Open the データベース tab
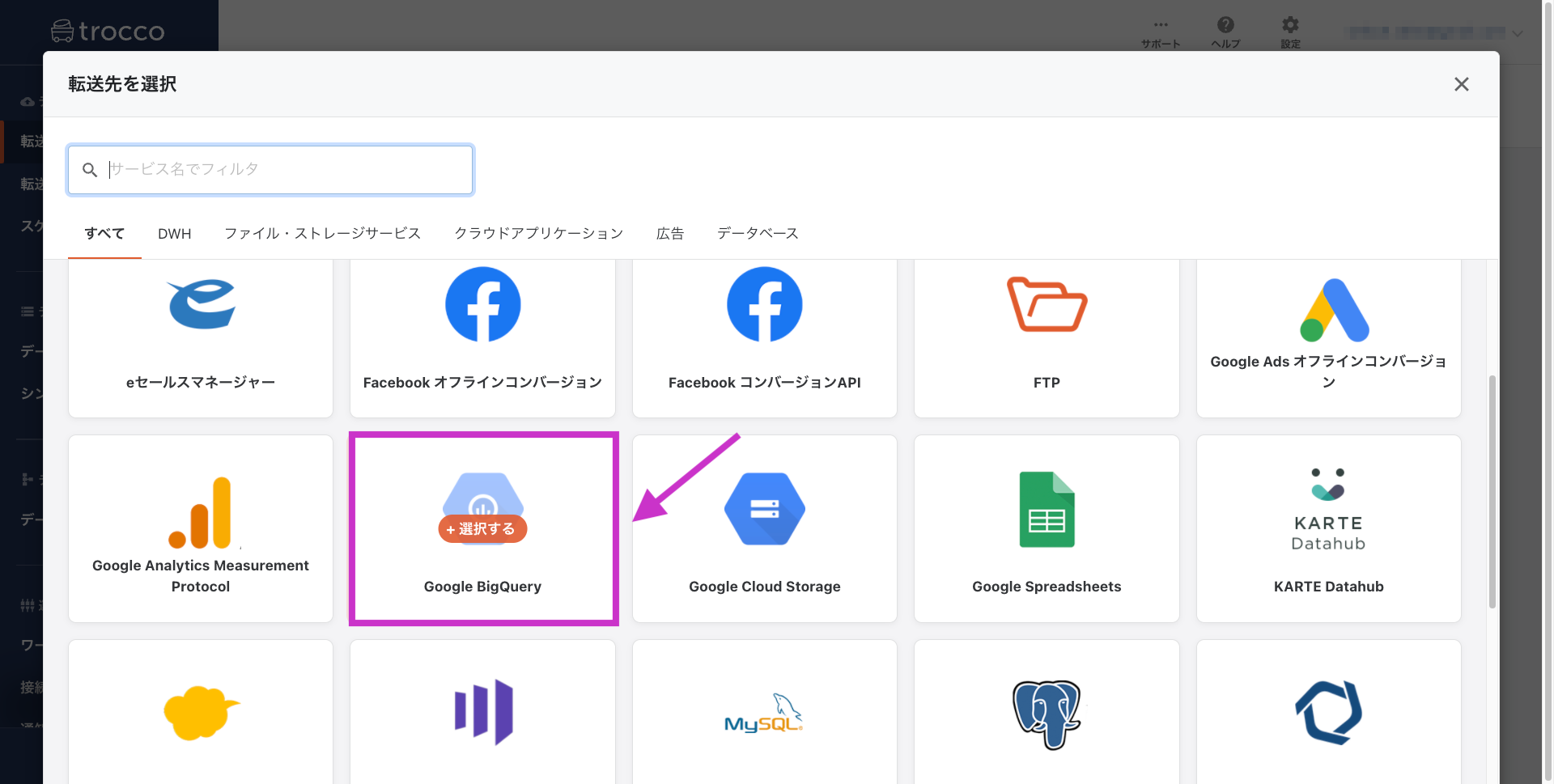Image resolution: width=1554 pixels, height=784 pixels. [x=758, y=234]
